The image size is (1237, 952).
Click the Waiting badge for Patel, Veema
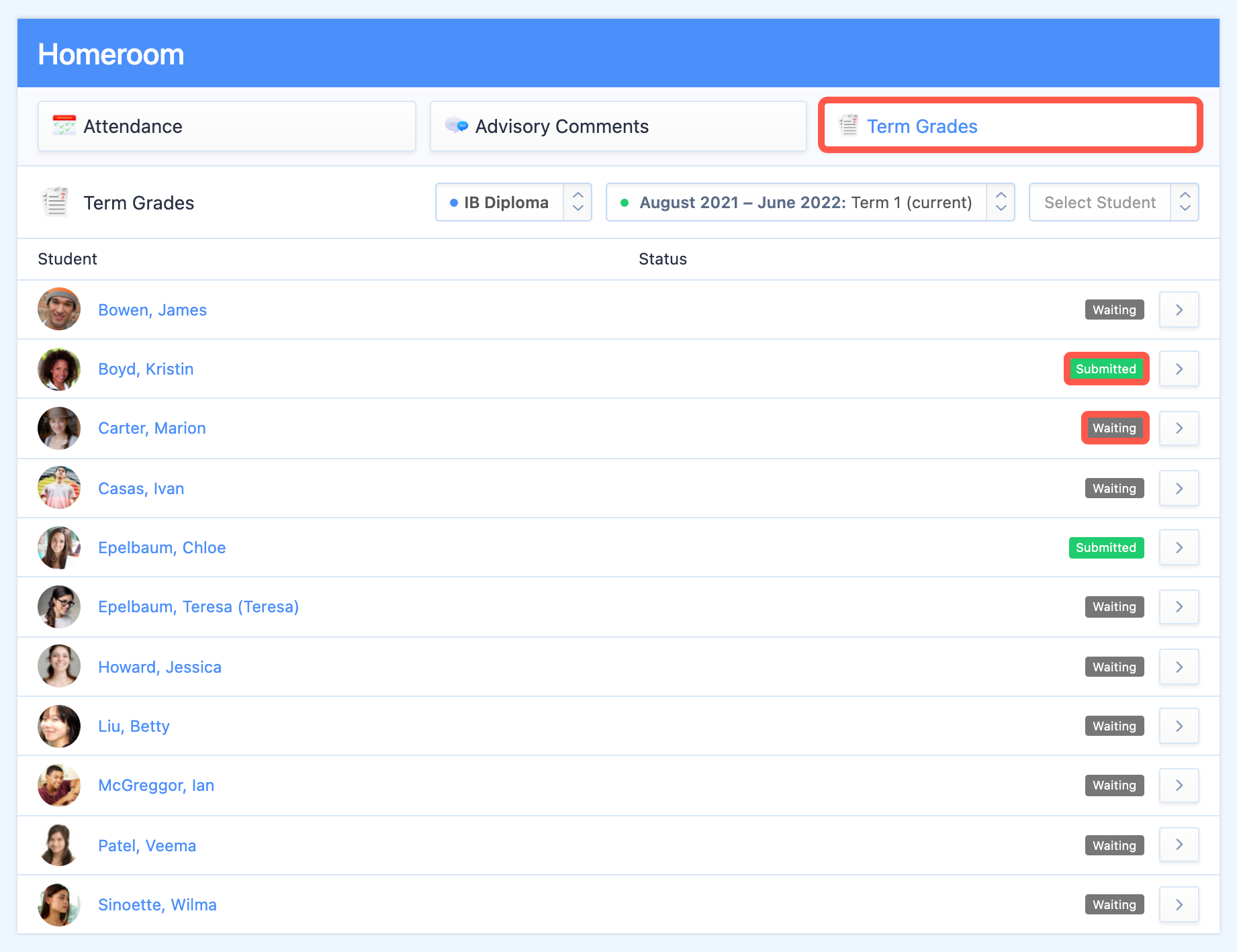pyautogui.click(x=1114, y=845)
